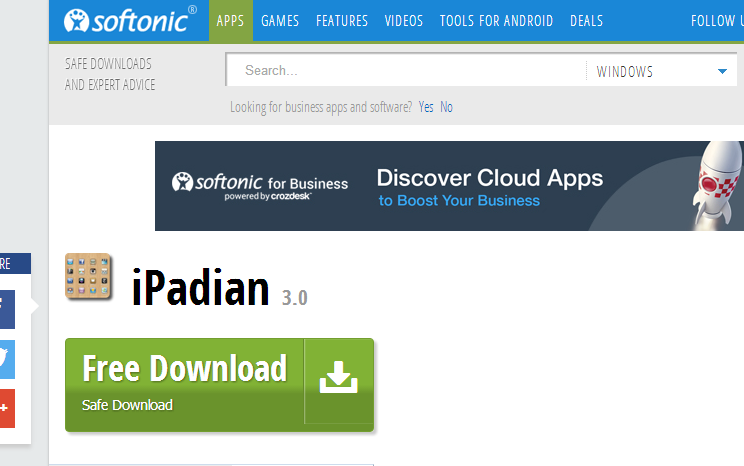This screenshot has width=744, height=466.
Task: Share on Facebook via sidebar icon
Action: pos(7,309)
